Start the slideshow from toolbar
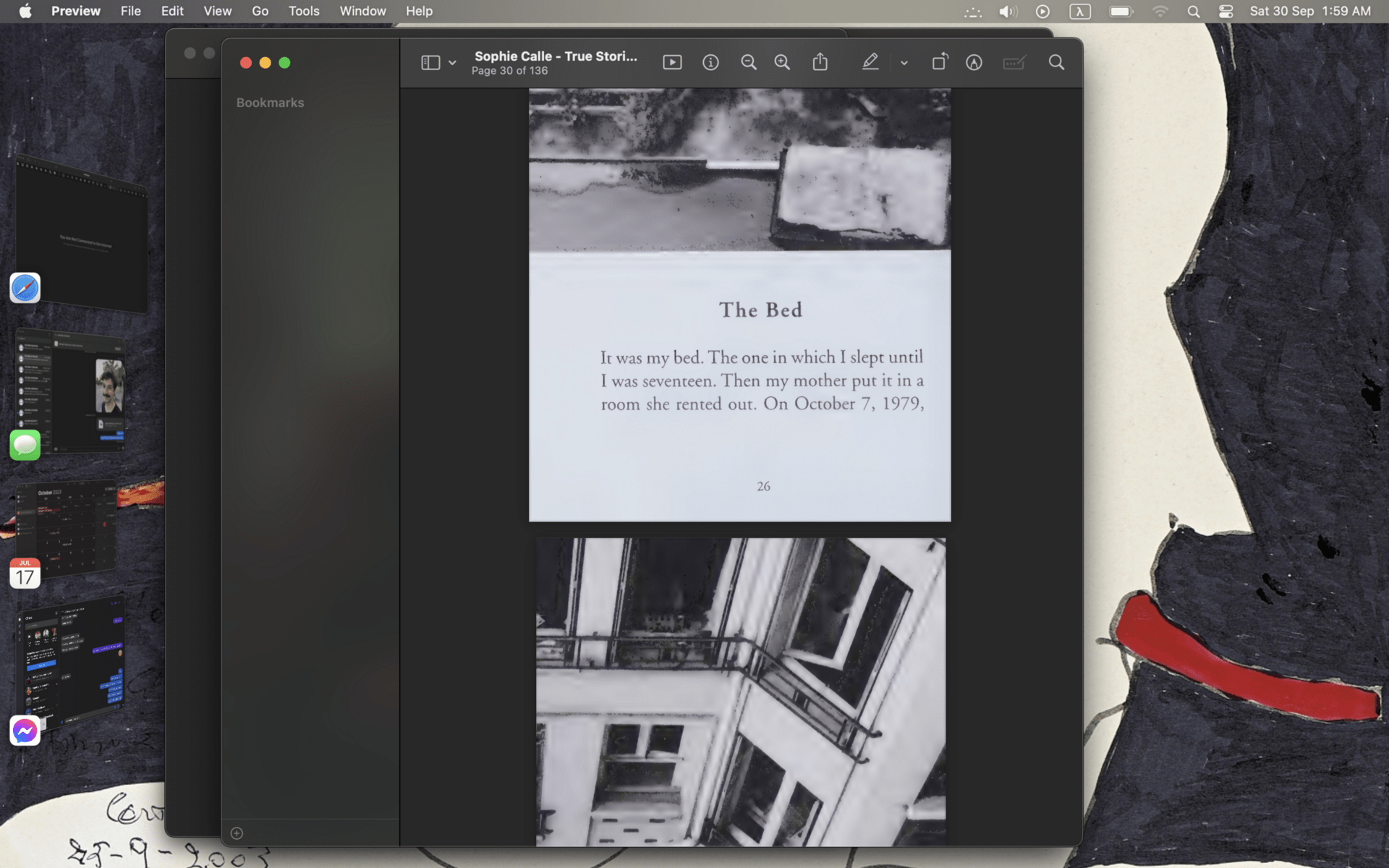The width and height of the screenshot is (1389, 868). coord(672,63)
